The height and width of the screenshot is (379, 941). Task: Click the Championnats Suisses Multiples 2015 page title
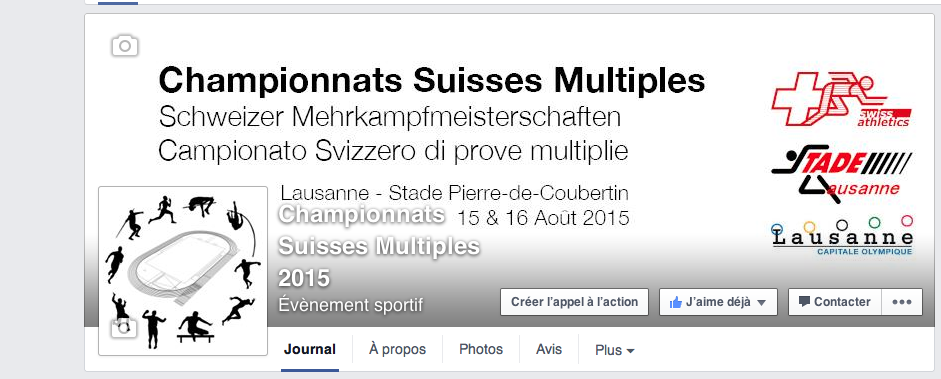pyautogui.click(x=379, y=246)
